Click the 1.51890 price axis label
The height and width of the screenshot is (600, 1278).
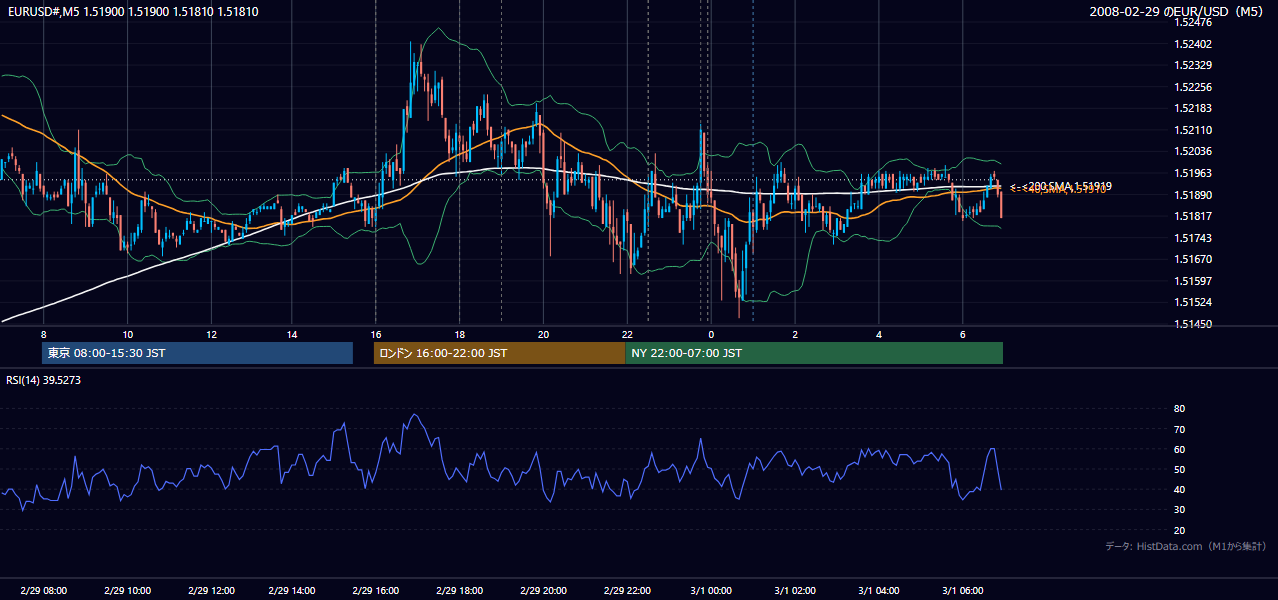pos(1193,195)
